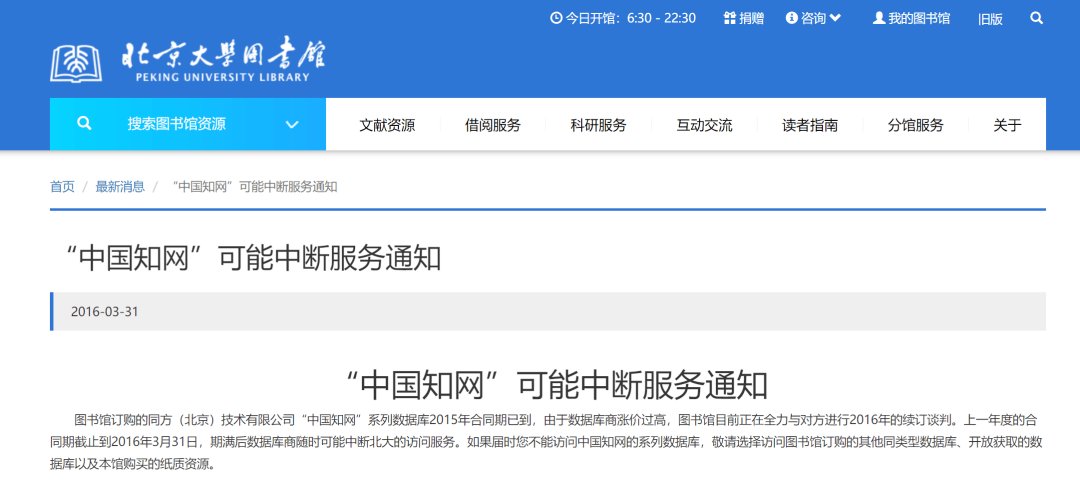This screenshot has height=498, width=1080.
Task: Open the 科研服务 menu
Action: pyautogui.click(x=599, y=125)
